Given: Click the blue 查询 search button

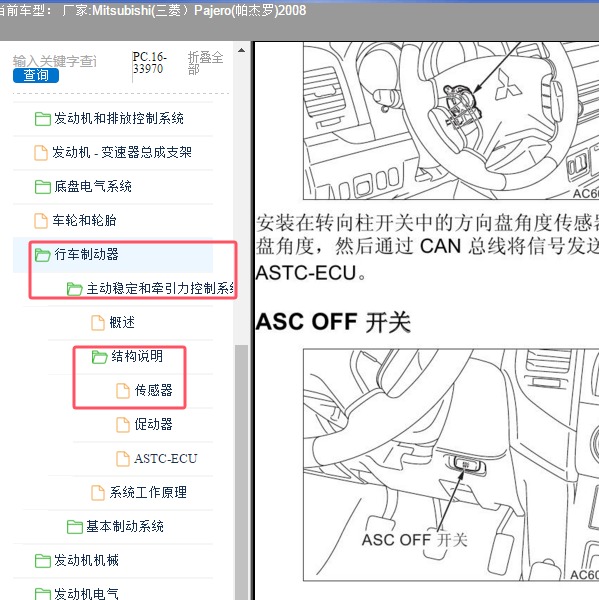Looking at the screenshot, I should (36, 75).
